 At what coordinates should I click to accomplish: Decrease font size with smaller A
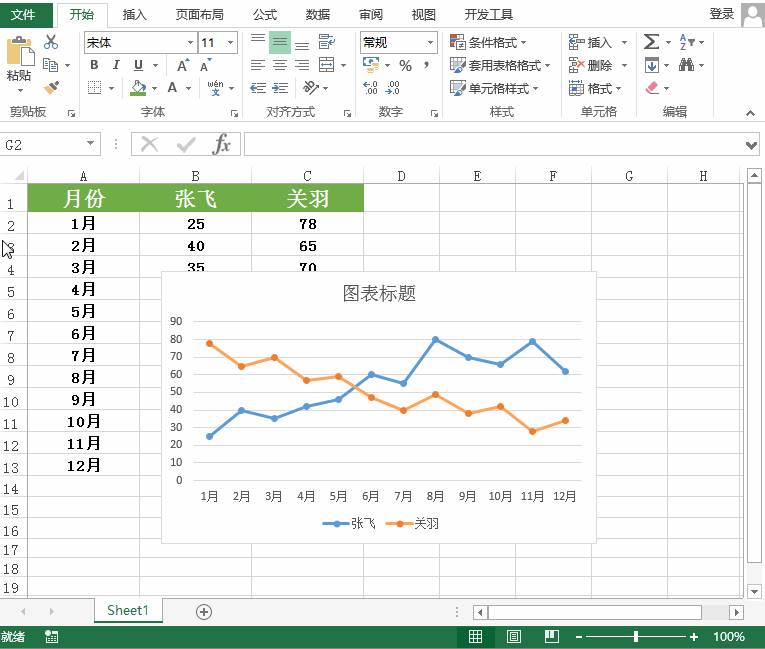[x=205, y=65]
